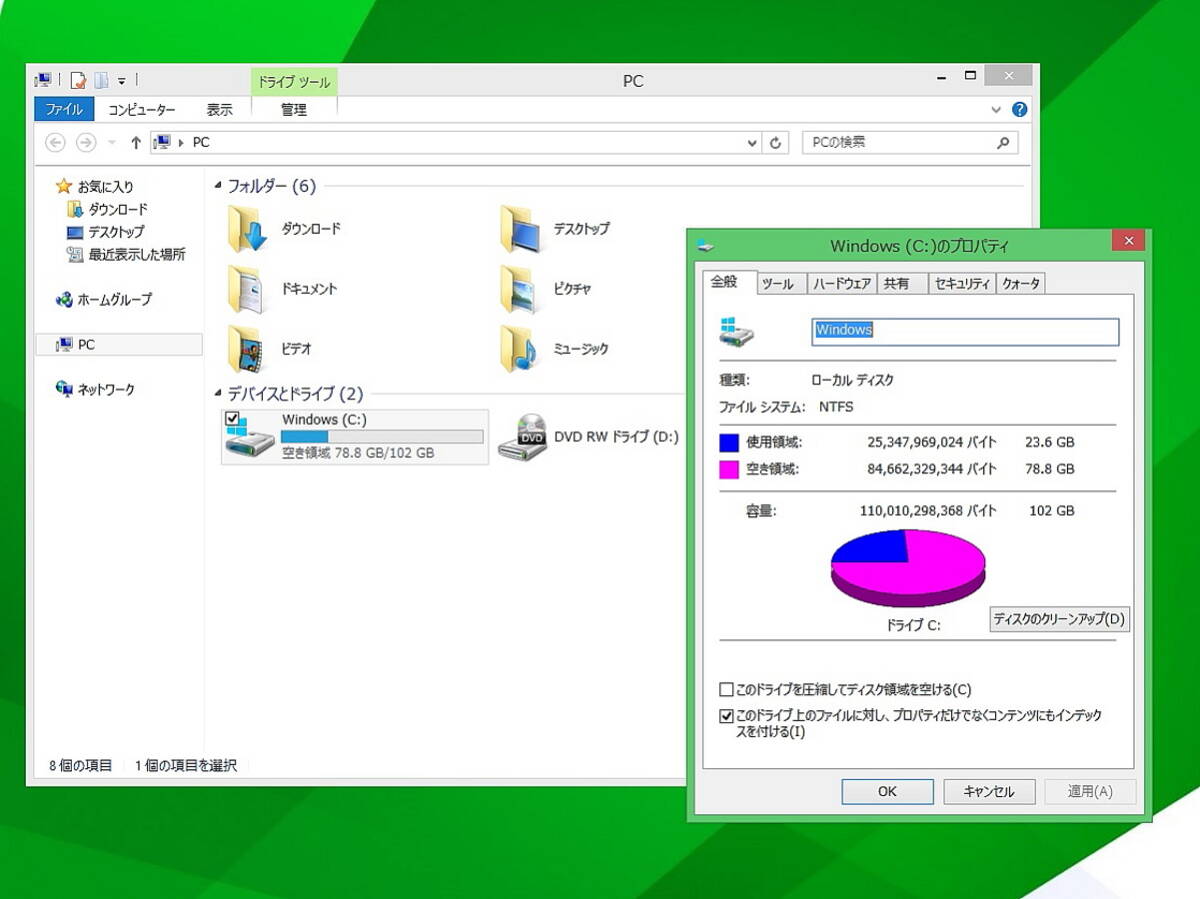The width and height of the screenshot is (1200, 899).
Task: Select ネットワーク in the navigation pane
Action: [x=95, y=390]
